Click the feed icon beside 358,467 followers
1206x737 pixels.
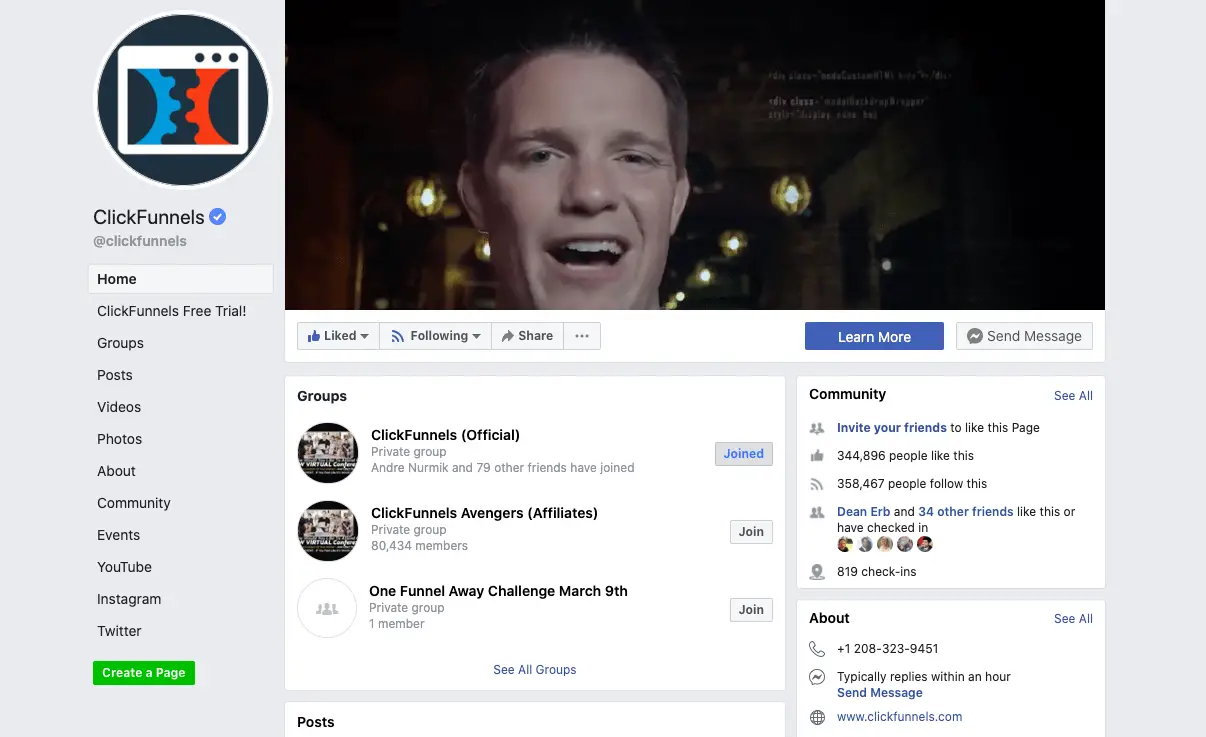click(x=817, y=484)
